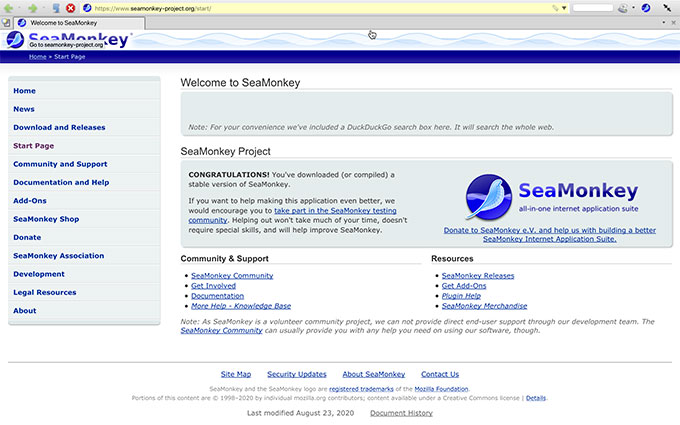Open the print options dropdown arrow
680x425 pixels.
pos(633,8)
